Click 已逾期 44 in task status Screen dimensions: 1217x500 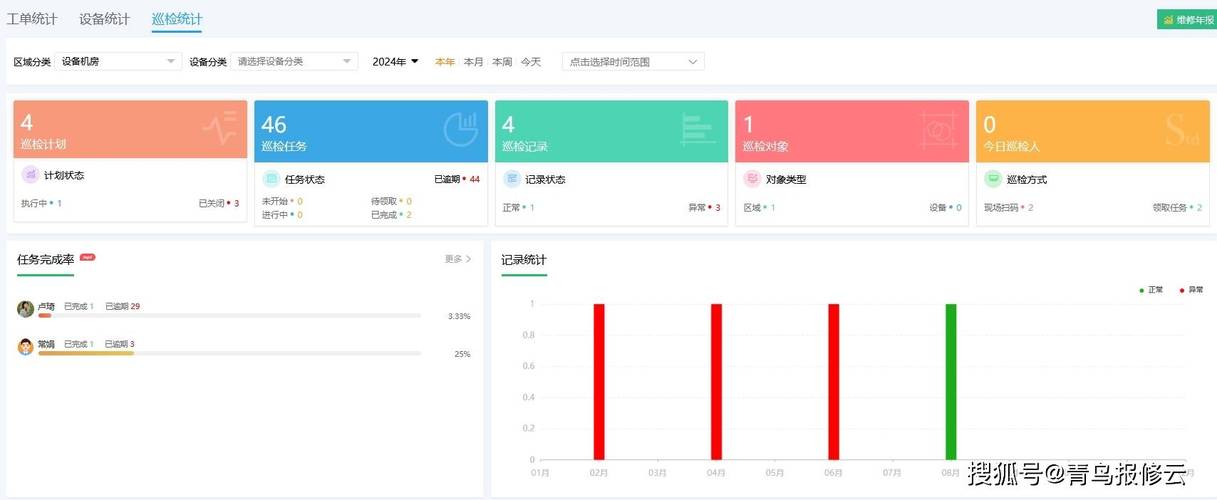(x=457, y=180)
